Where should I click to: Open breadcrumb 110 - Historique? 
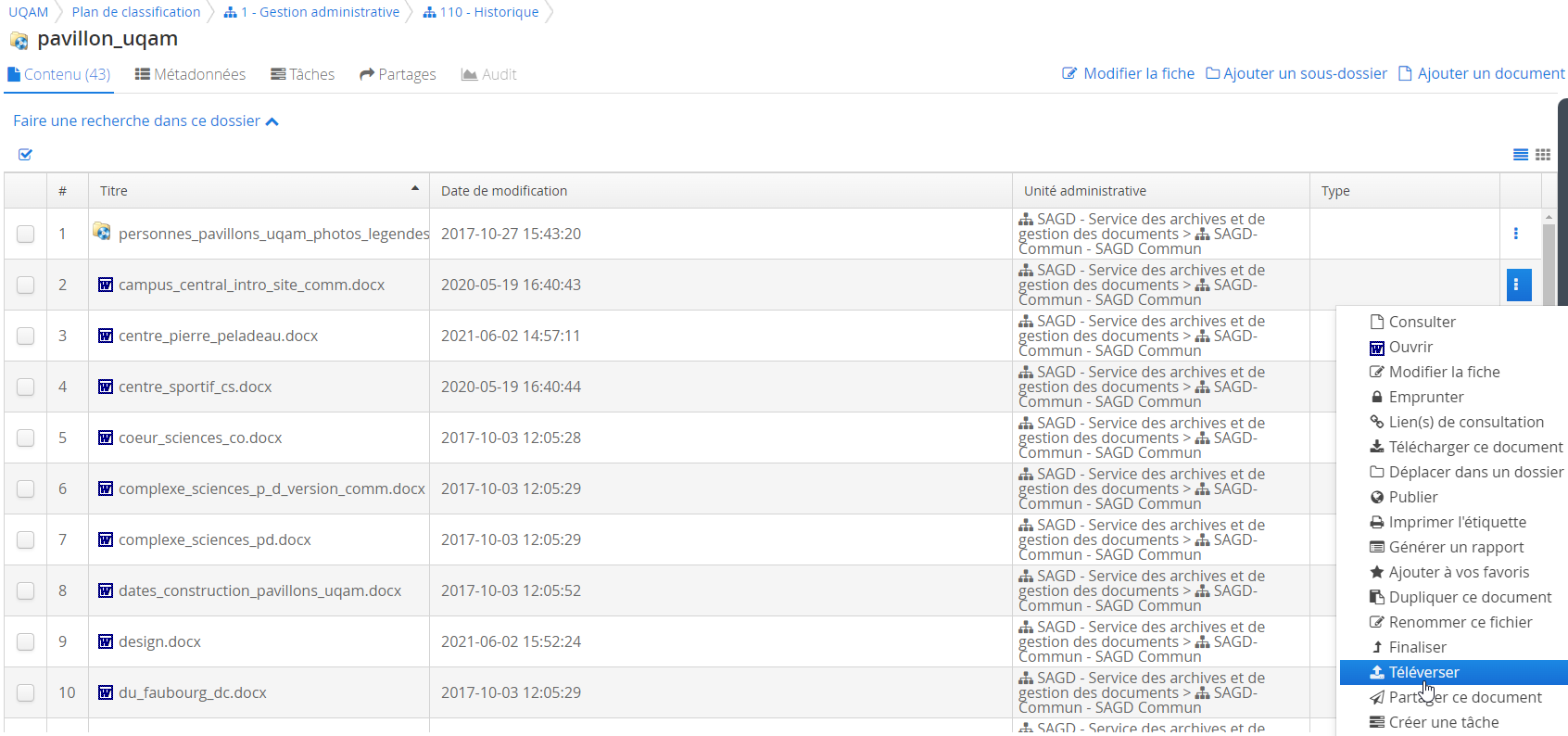pos(480,12)
